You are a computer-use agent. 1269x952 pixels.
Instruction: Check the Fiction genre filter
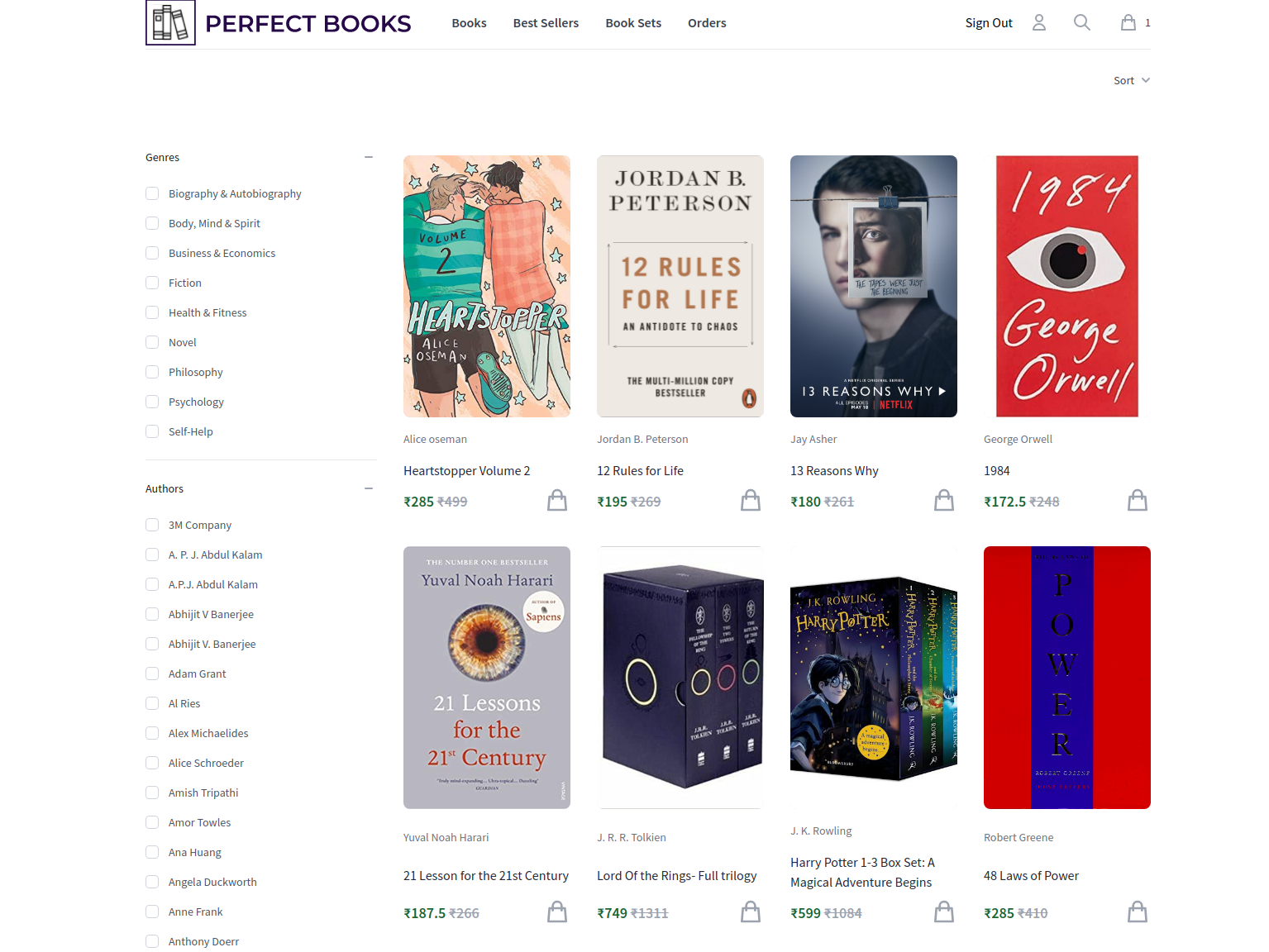click(152, 283)
